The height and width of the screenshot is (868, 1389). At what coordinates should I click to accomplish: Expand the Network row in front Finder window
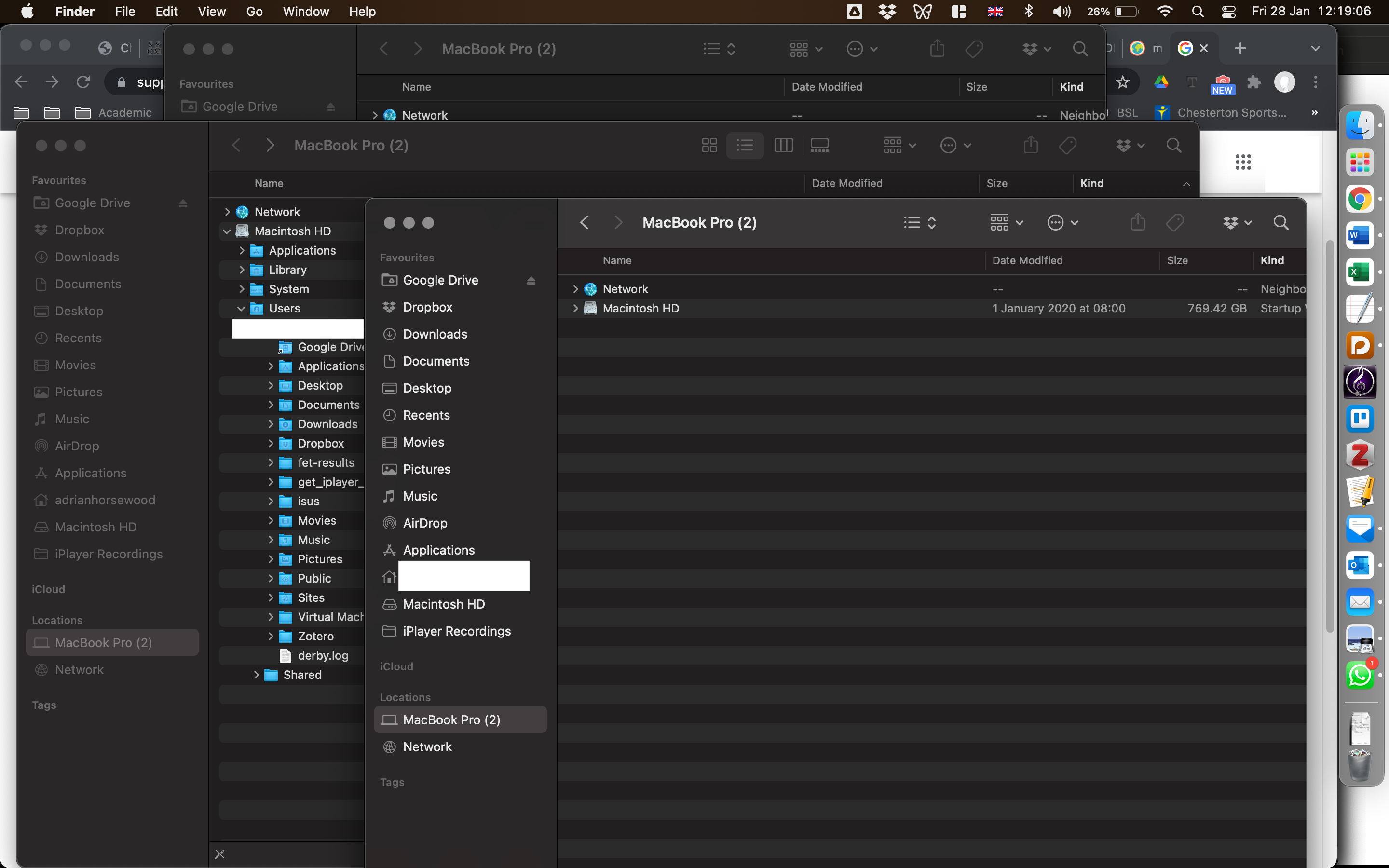point(575,289)
